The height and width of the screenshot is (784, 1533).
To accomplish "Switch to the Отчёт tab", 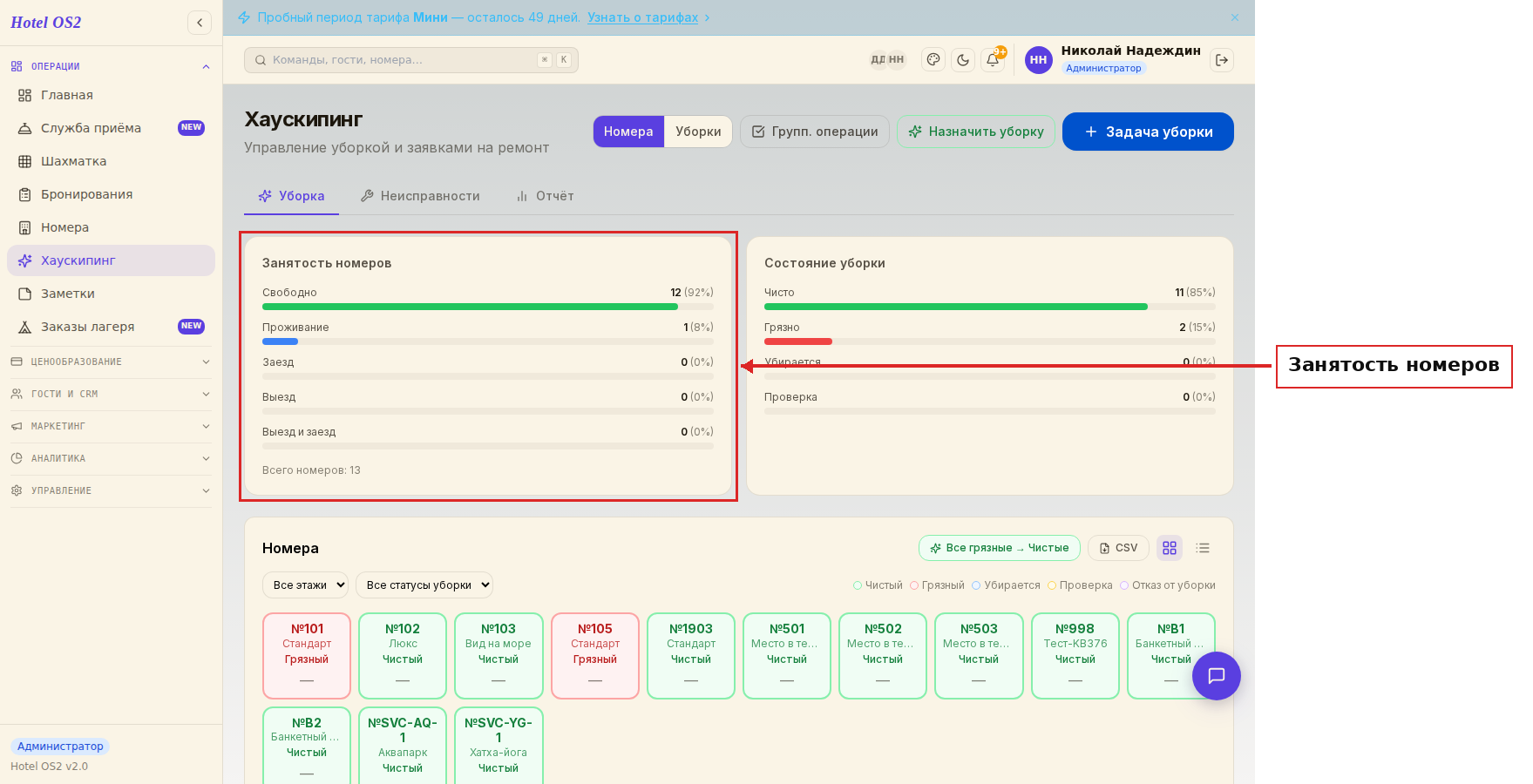I will 545,196.
